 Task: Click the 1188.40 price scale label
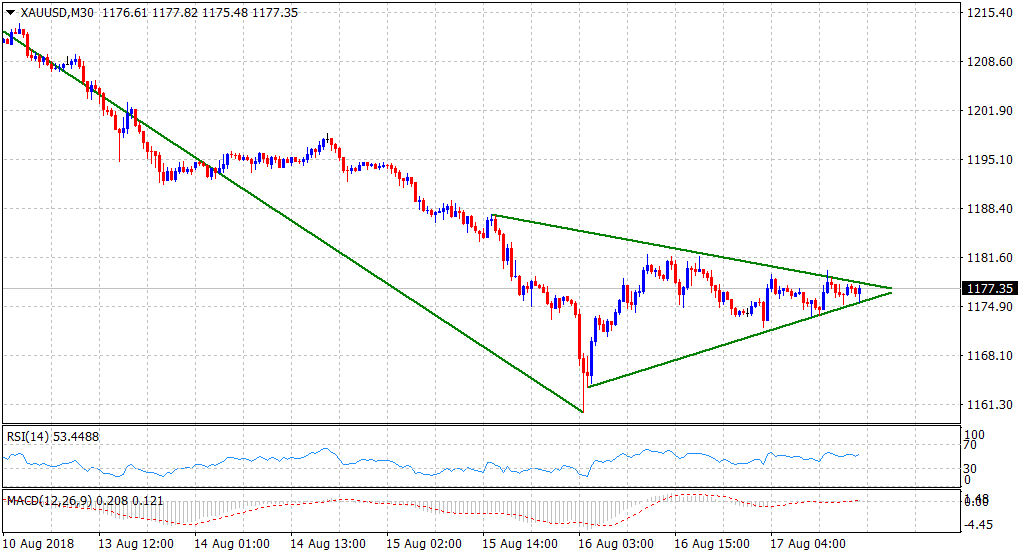click(986, 209)
